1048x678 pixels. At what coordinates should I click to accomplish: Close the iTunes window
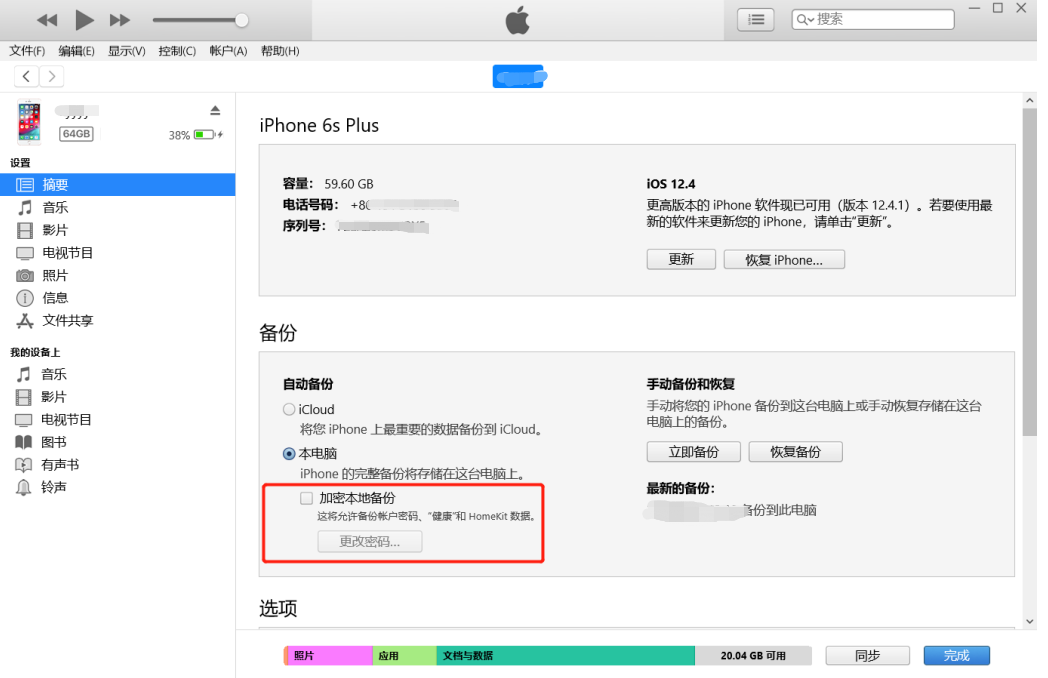click(x=1021, y=8)
